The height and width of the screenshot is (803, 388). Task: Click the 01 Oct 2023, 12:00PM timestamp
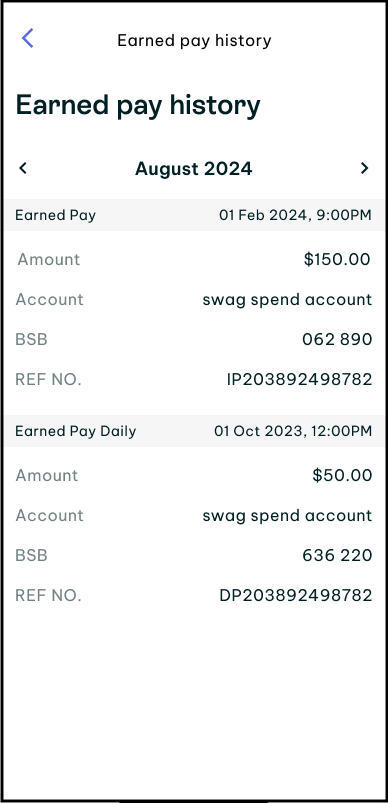coord(293,431)
